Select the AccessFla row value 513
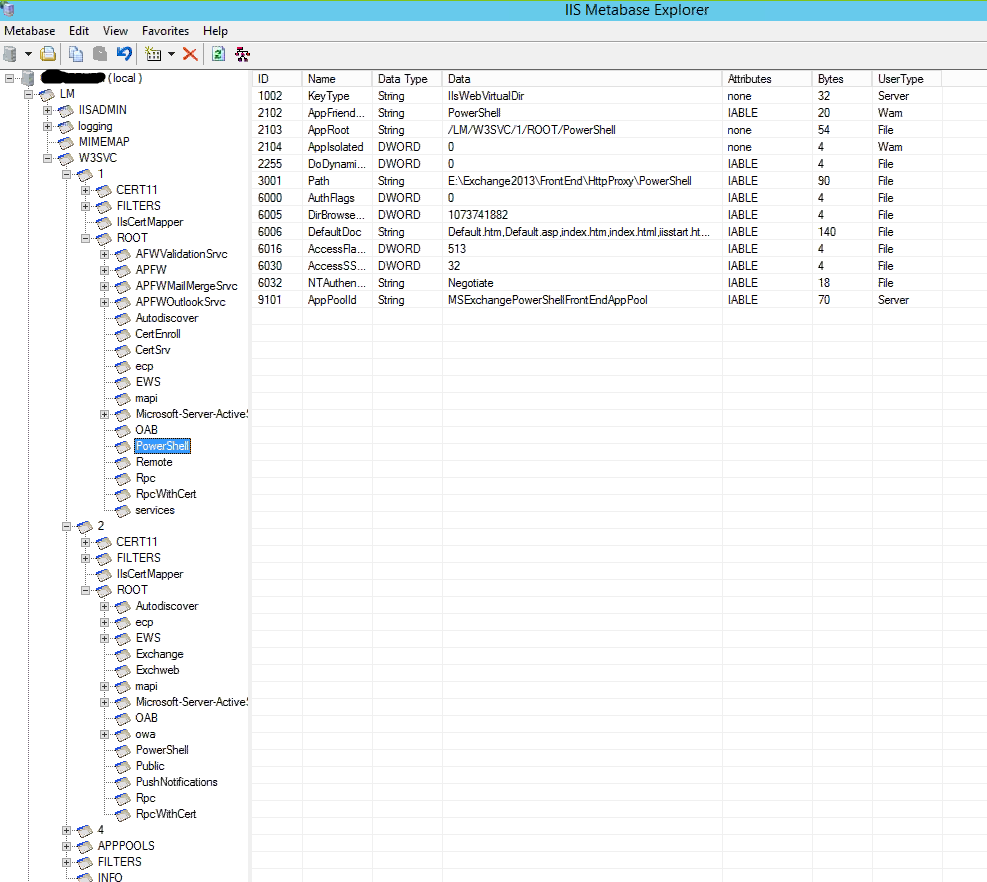This screenshot has height=882, width=987. pyautogui.click(x=457, y=249)
